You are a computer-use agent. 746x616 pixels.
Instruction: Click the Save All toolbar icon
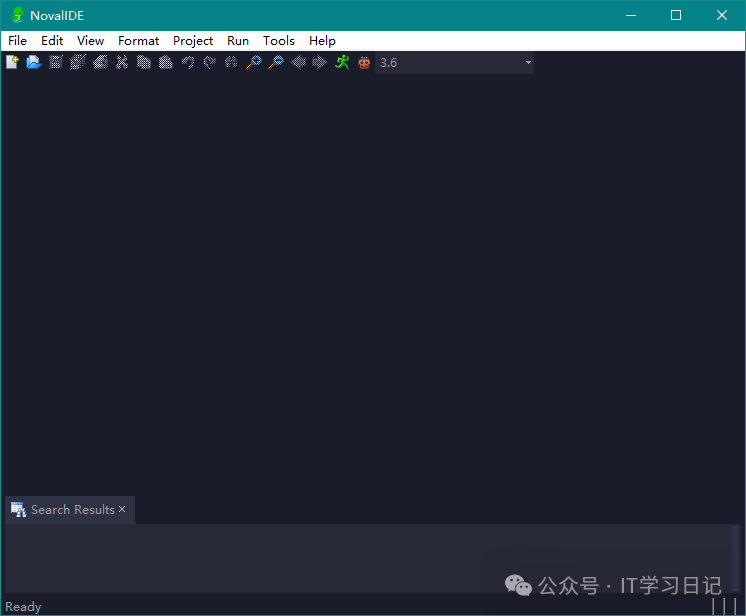(x=78, y=62)
